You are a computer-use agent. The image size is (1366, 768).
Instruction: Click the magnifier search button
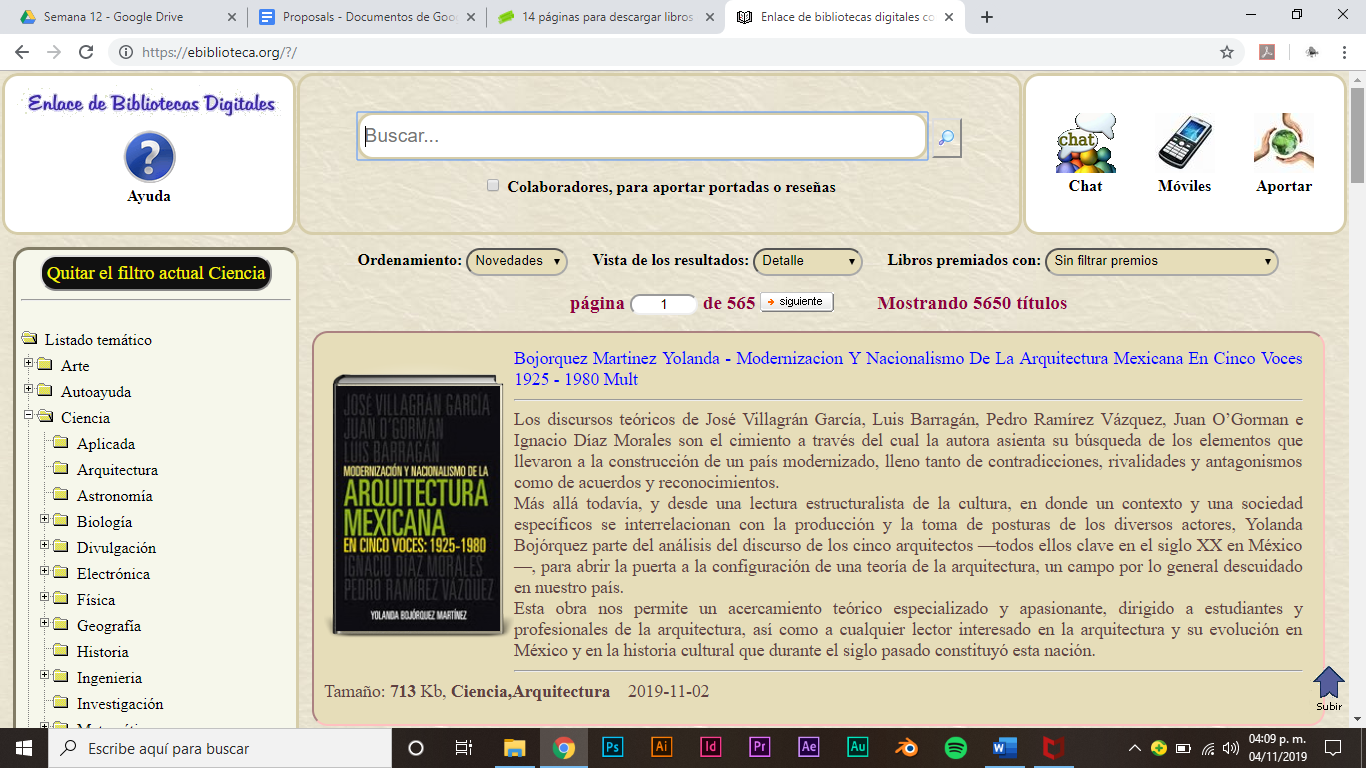(946, 138)
